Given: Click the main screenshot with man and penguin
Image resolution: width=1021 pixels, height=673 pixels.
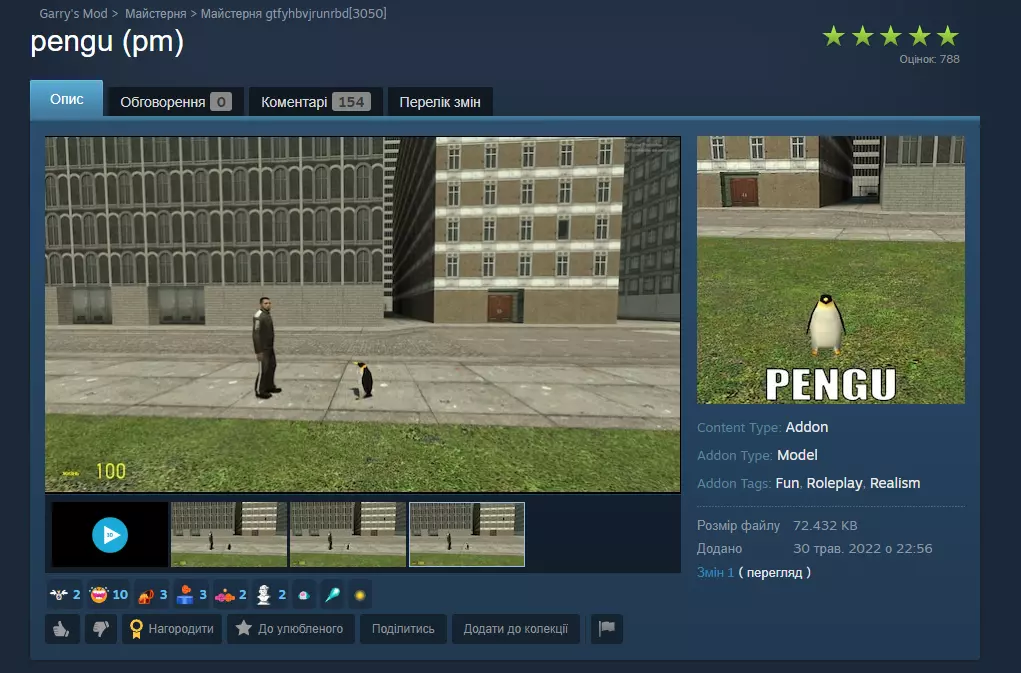Looking at the screenshot, I should point(363,314).
